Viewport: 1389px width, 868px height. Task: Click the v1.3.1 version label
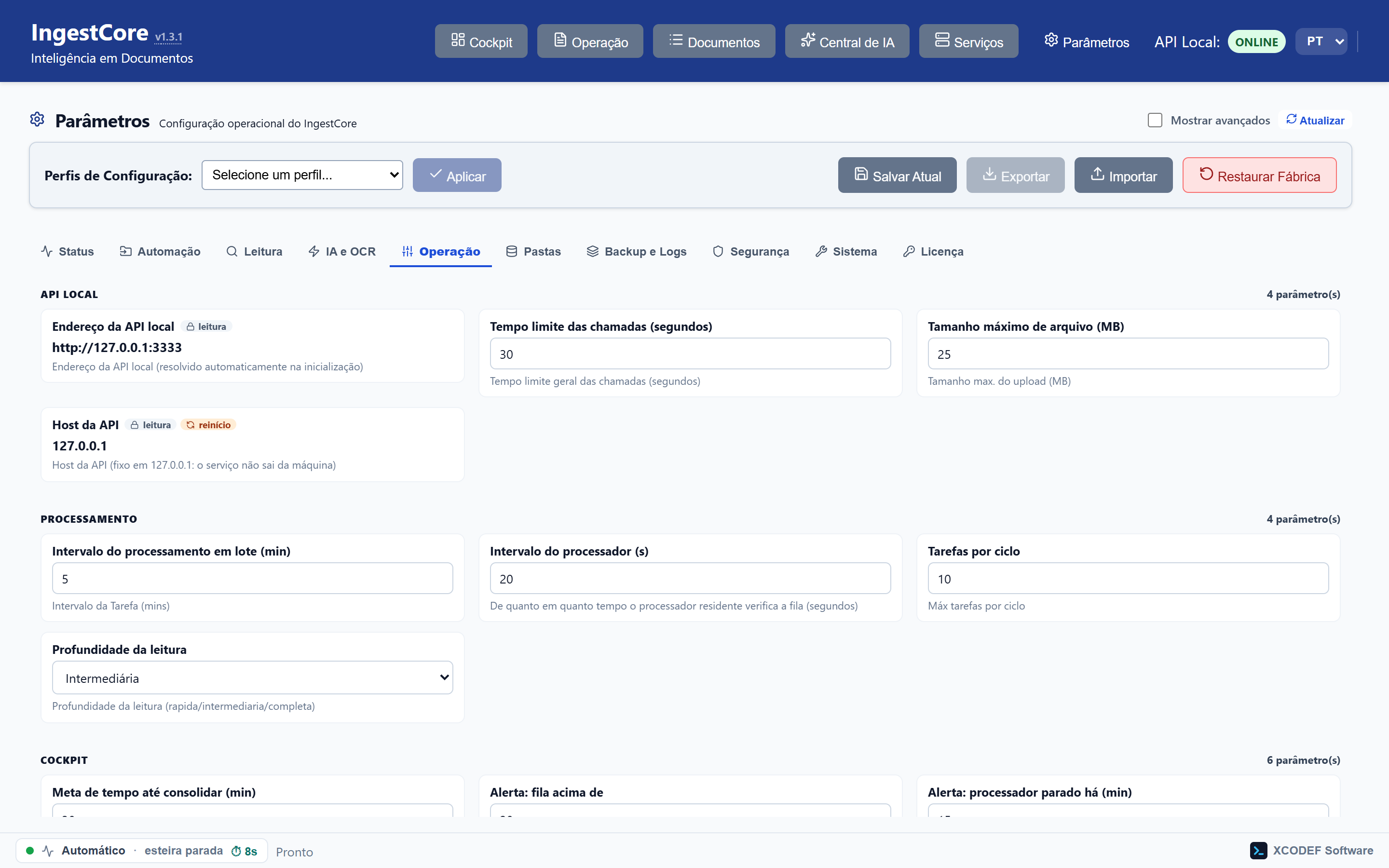point(168,37)
